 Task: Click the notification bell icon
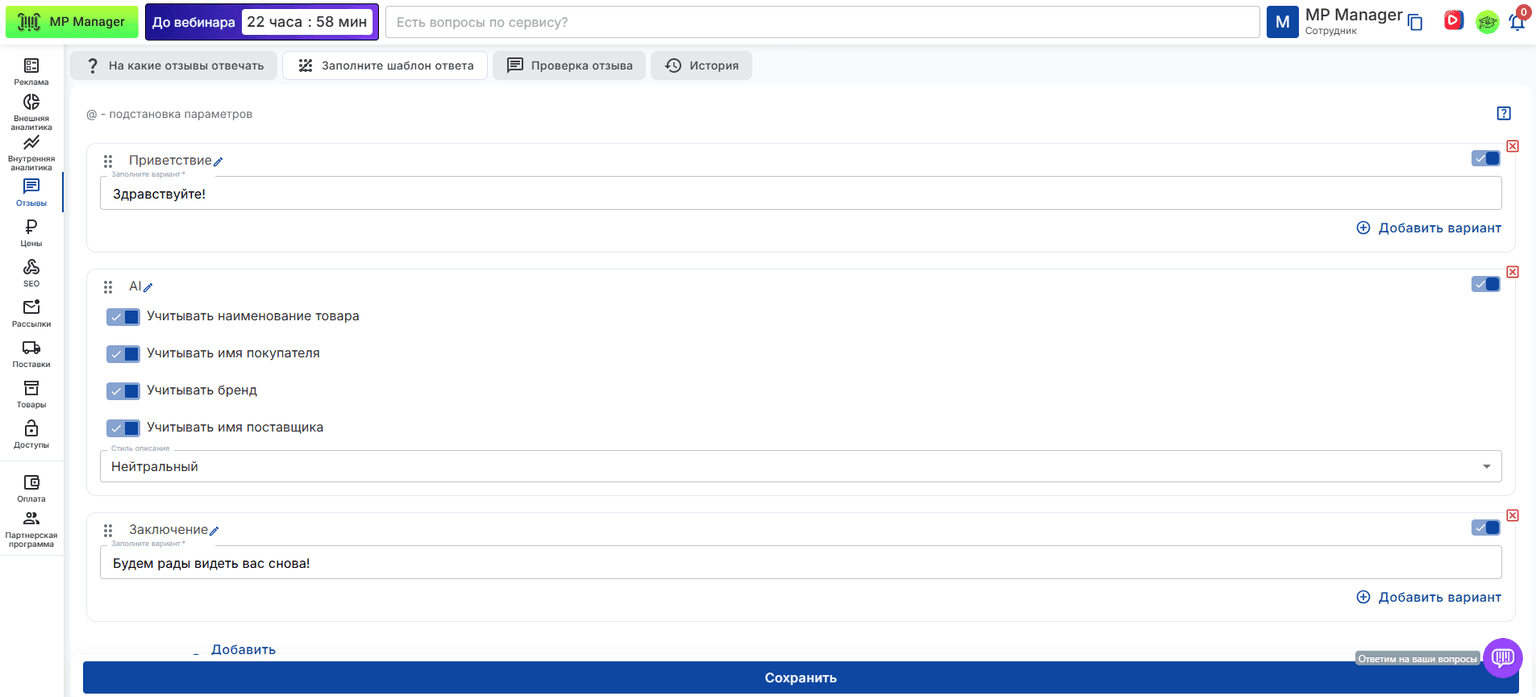[x=1517, y=22]
